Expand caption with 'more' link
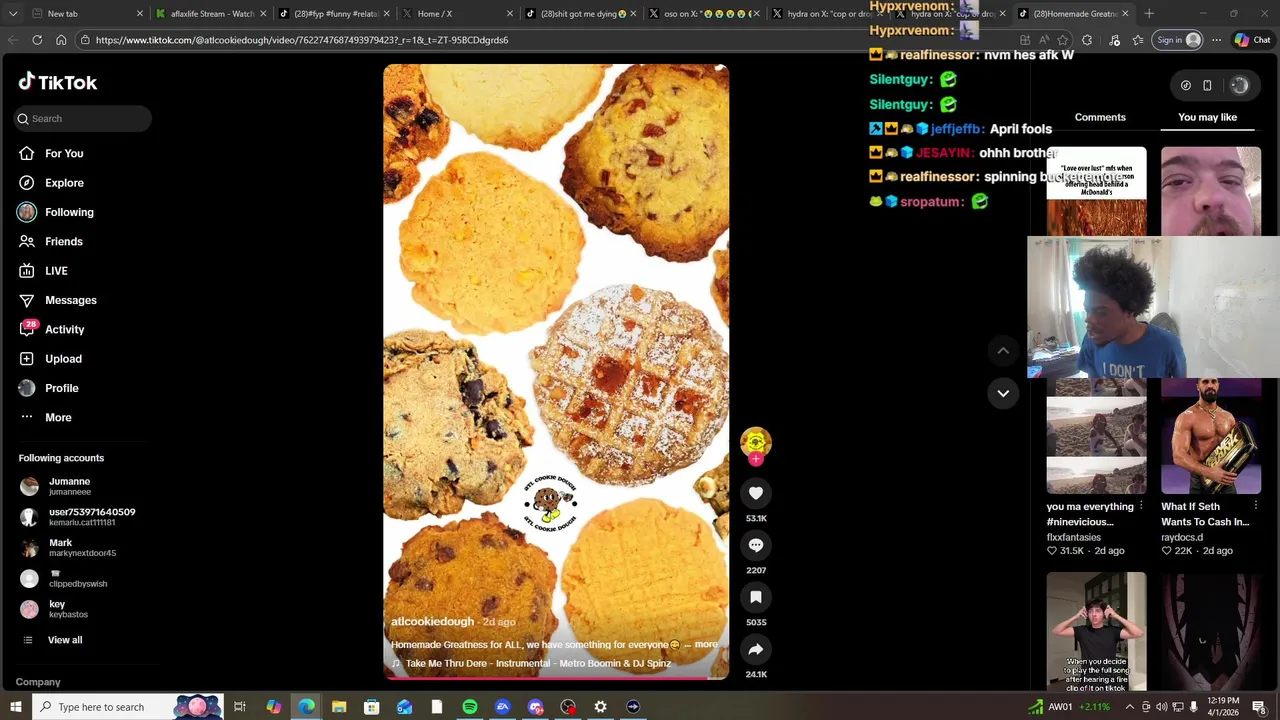Viewport: 1280px width, 720px height. click(x=706, y=644)
